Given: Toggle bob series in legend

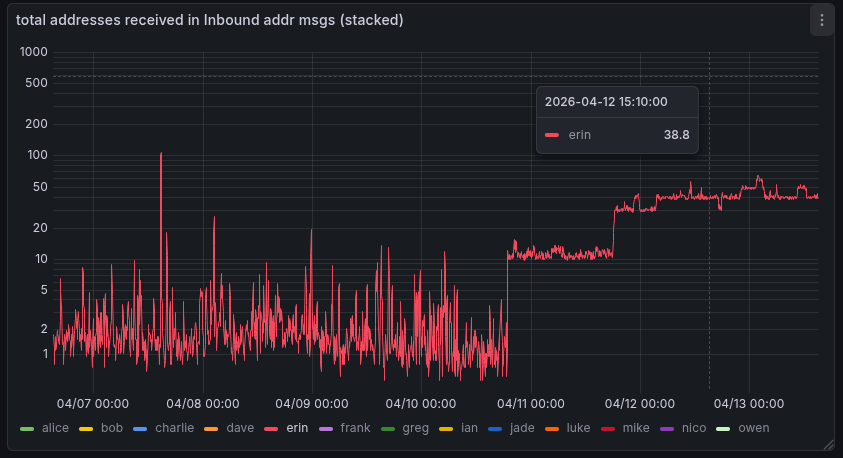Looking at the screenshot, I should 112,428.
